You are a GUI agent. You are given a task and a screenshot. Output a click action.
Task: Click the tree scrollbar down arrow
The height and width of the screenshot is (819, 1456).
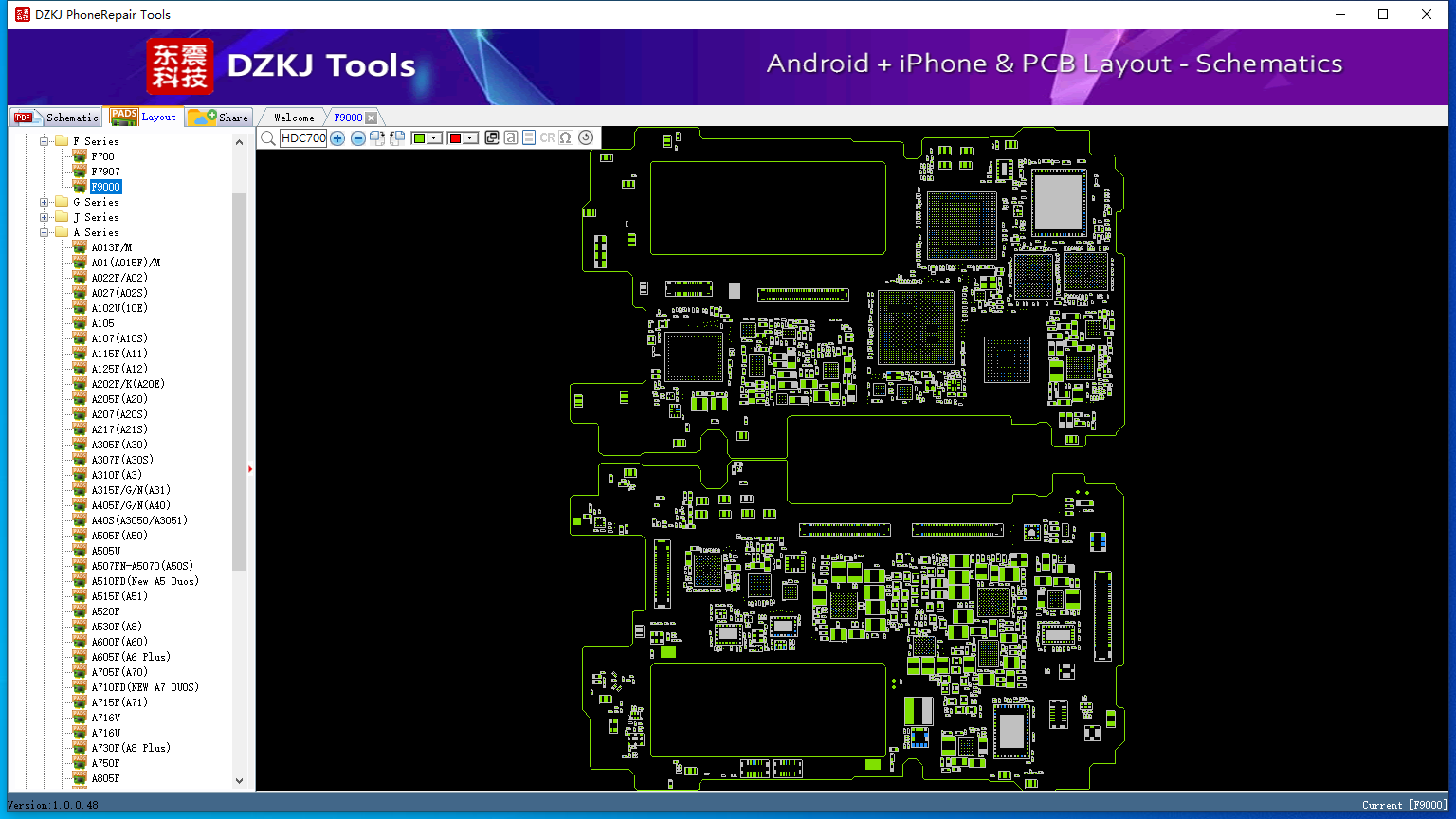(x=239, y=780)
